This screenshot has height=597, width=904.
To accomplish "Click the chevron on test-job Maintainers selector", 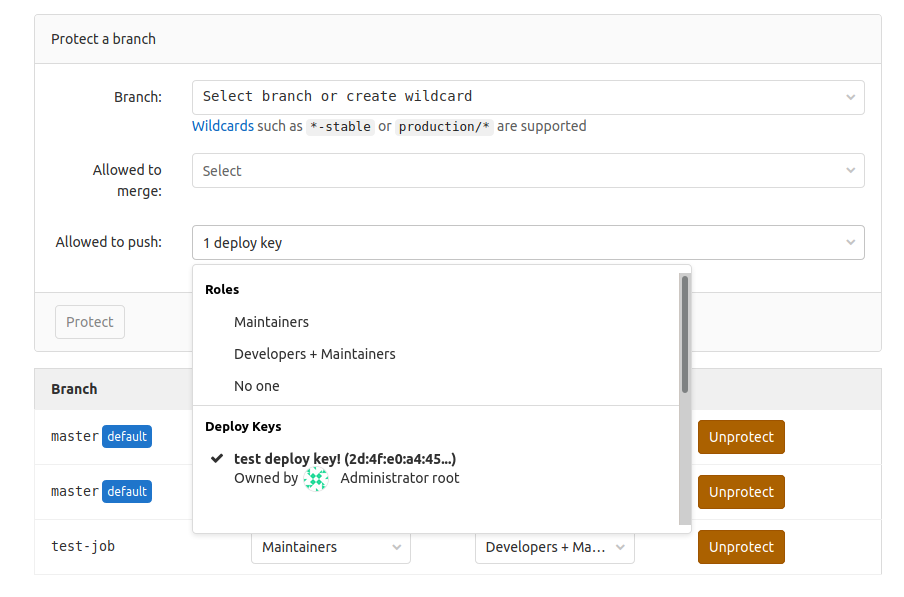I will pos(396,547).
